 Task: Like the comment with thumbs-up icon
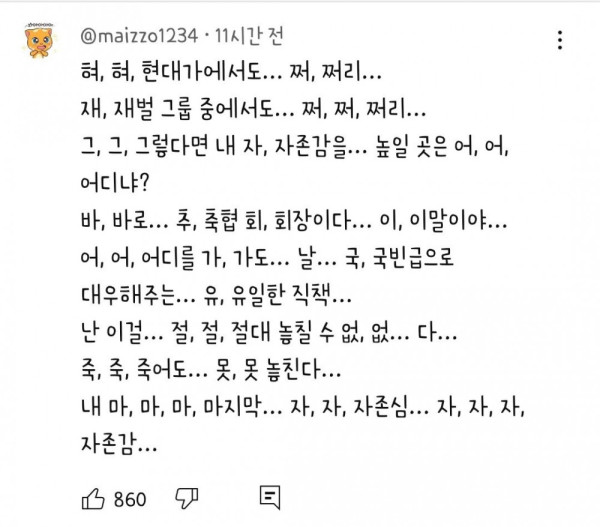(x=93, y=499)
